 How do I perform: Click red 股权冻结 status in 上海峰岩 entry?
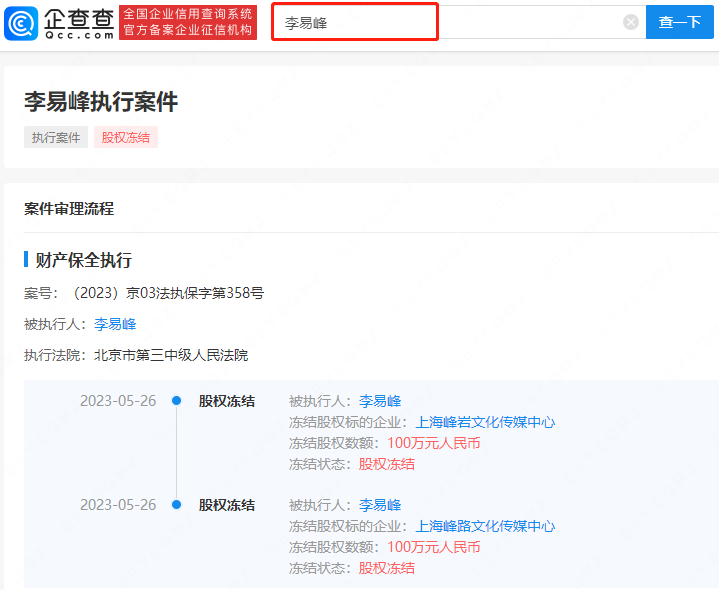click(387, 464)
